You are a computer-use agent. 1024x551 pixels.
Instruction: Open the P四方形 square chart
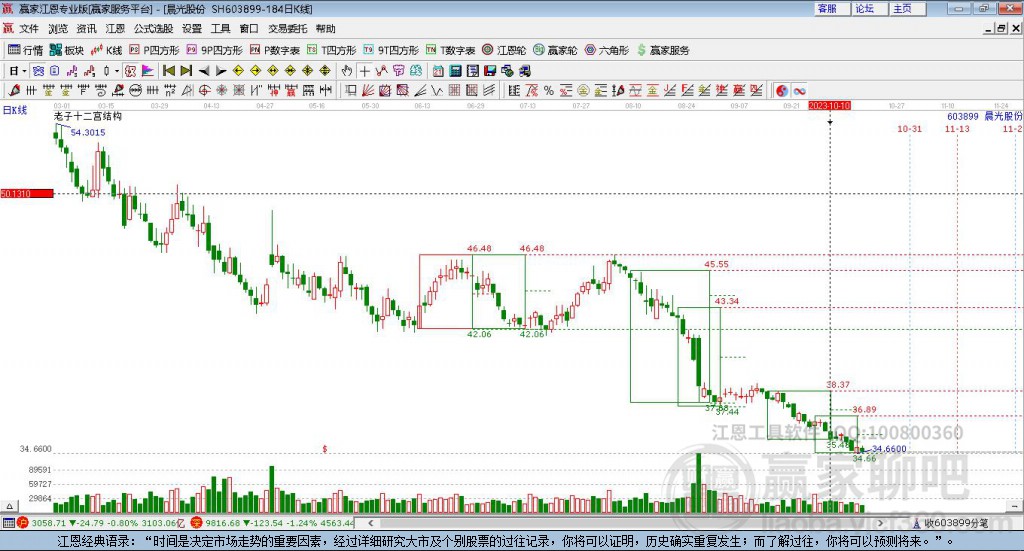click(153, 50)
